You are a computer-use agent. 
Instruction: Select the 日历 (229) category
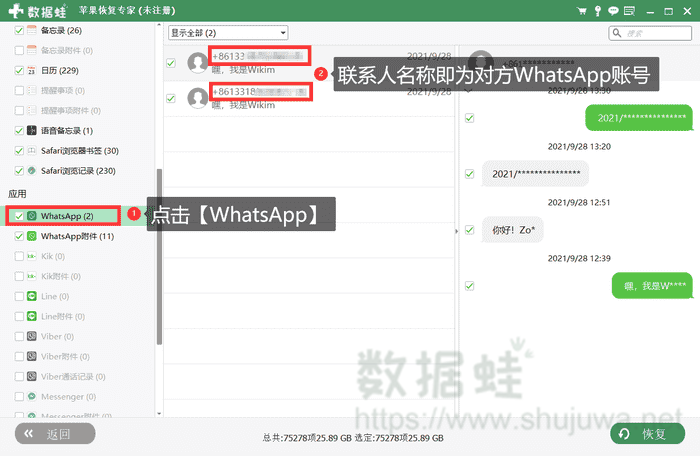point(60,71)
